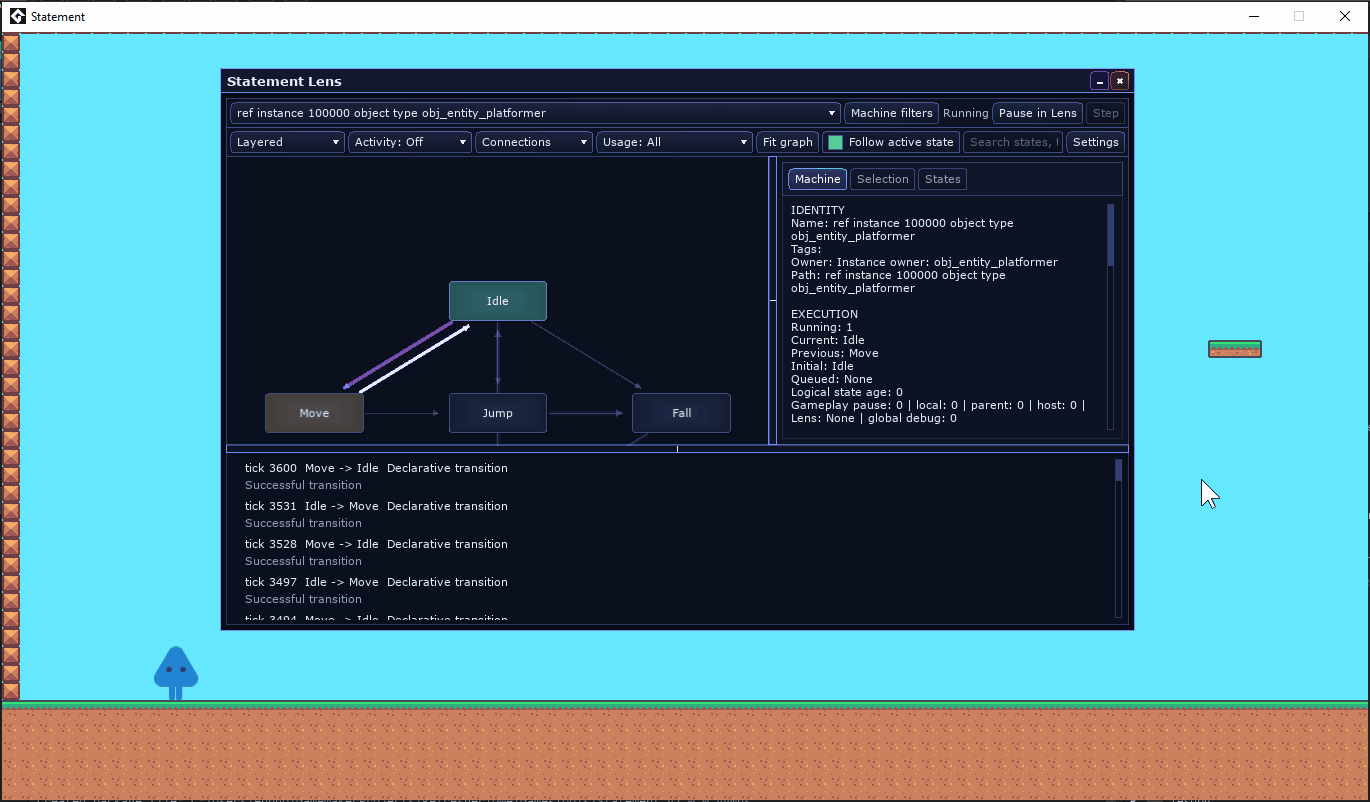Close the Statement Lens panel

pyautogui.click(x=1120, y=81)
